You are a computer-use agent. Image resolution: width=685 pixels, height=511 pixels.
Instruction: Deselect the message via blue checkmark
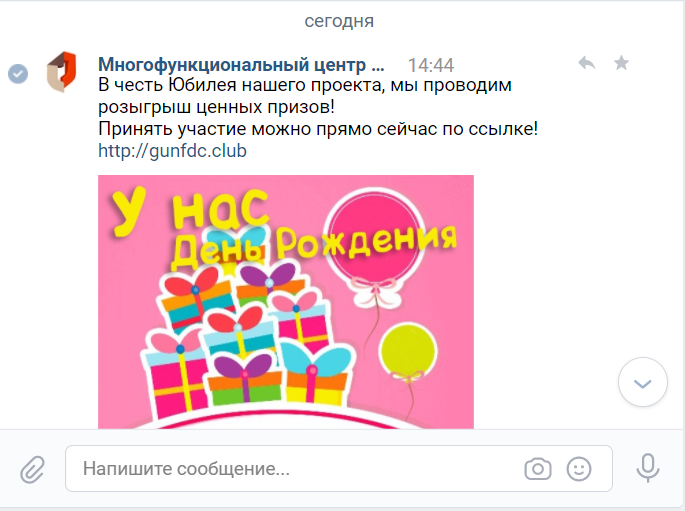point(18,74)
